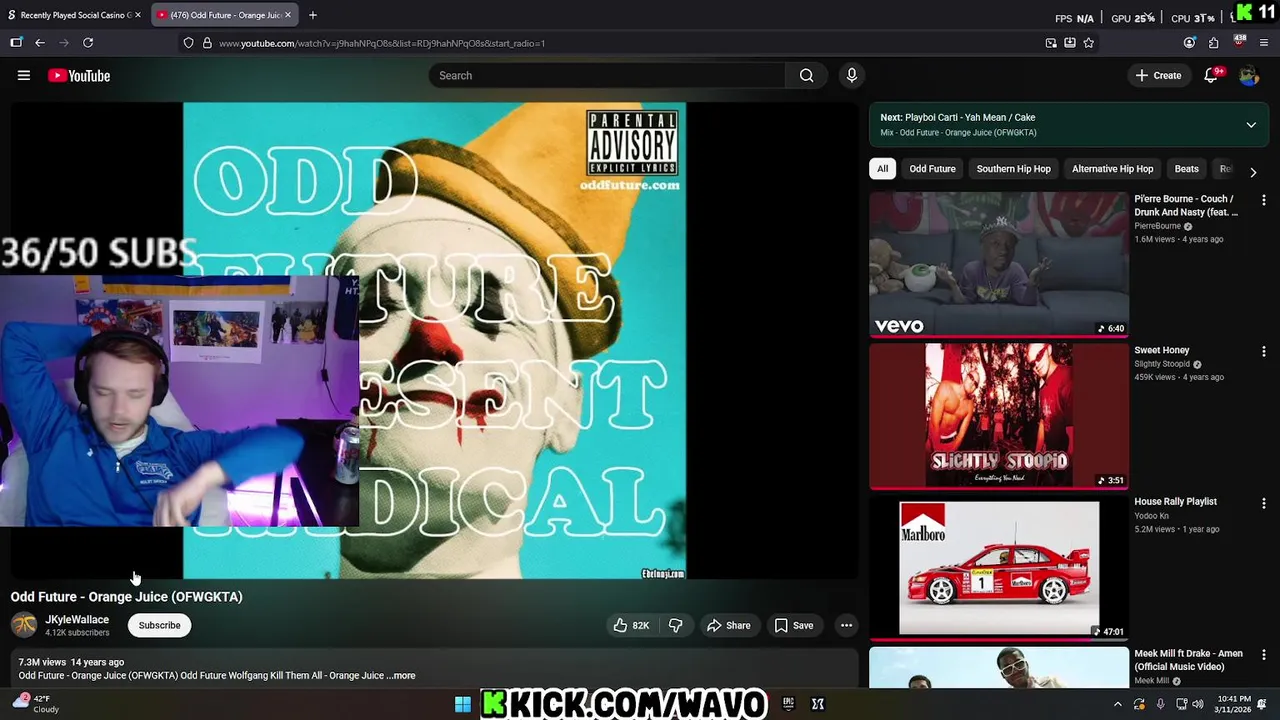This screenshot has width=1280, height=720.
Task: Click the tracking protection shield icon
Action: (188, 43)
